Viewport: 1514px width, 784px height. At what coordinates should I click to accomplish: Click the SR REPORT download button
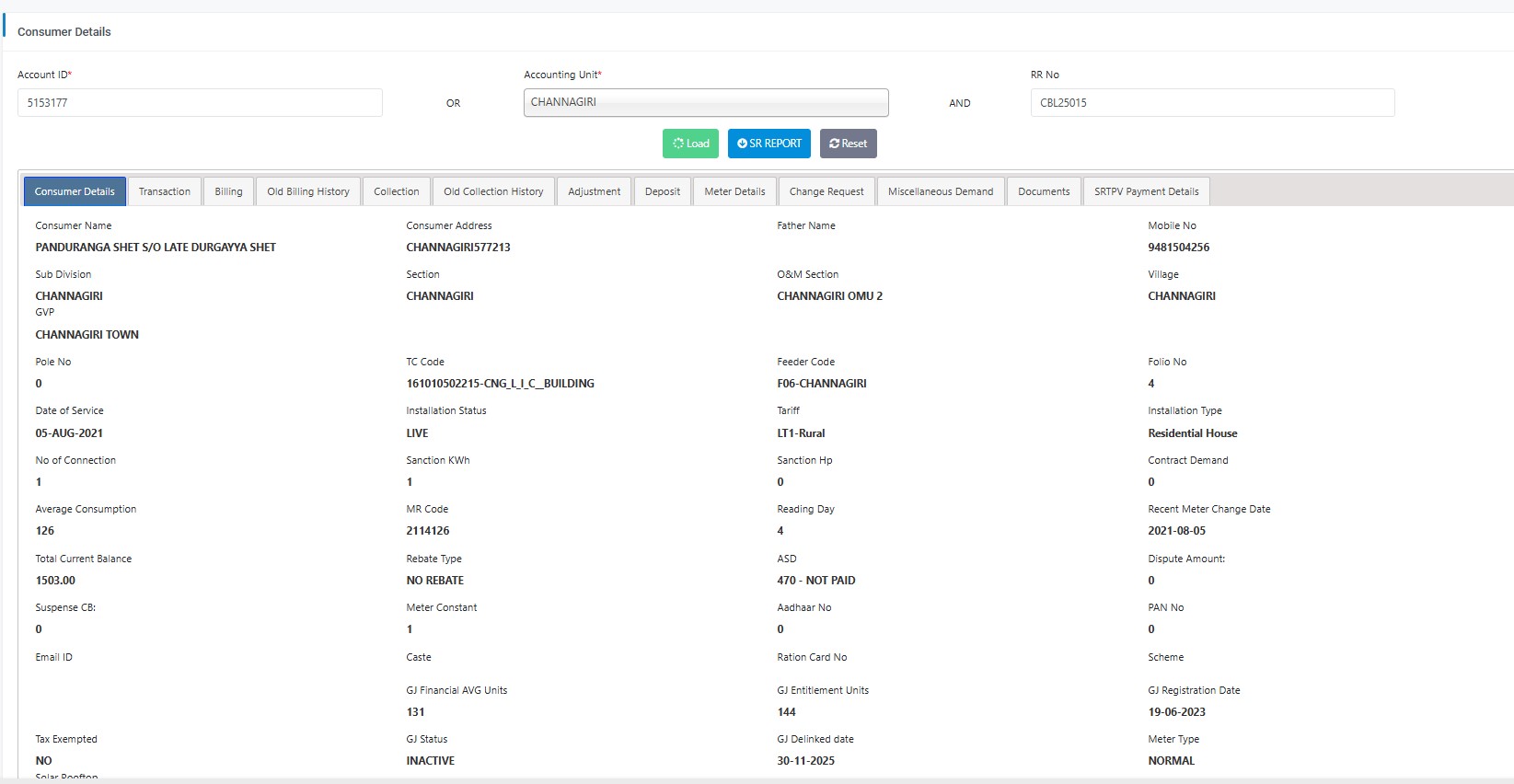(769, 144)
